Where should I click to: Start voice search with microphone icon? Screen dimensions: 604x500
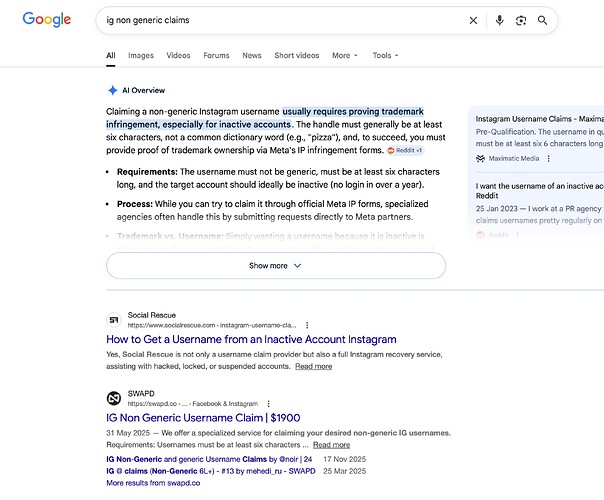point(499,20)
